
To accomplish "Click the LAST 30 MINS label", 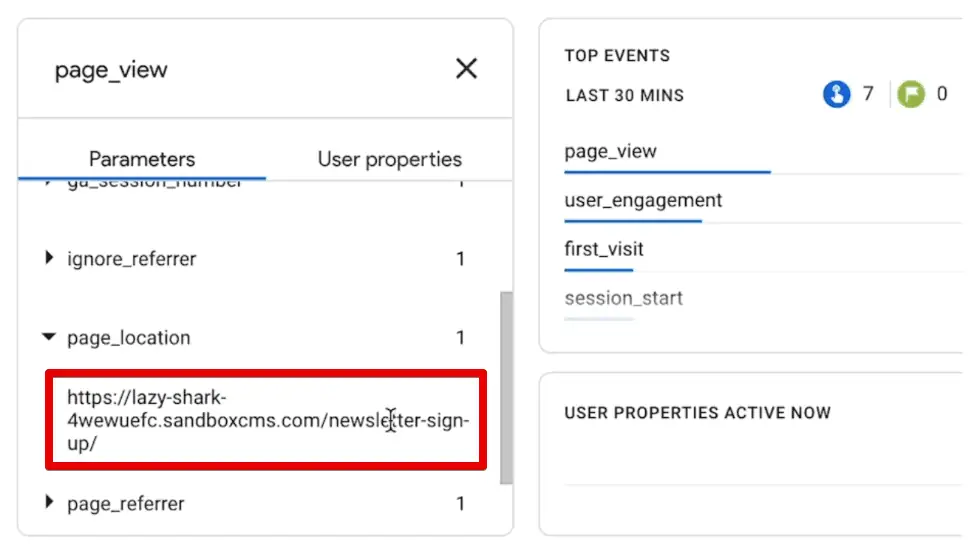I will pos(625,95).
